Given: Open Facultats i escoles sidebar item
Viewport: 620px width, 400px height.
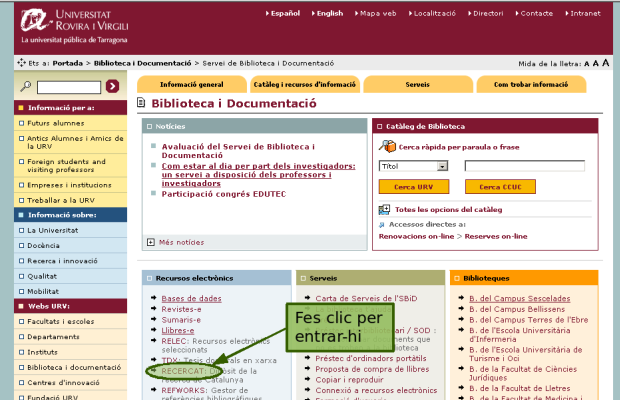Looking at the screenshot, I should click(70, 322).
